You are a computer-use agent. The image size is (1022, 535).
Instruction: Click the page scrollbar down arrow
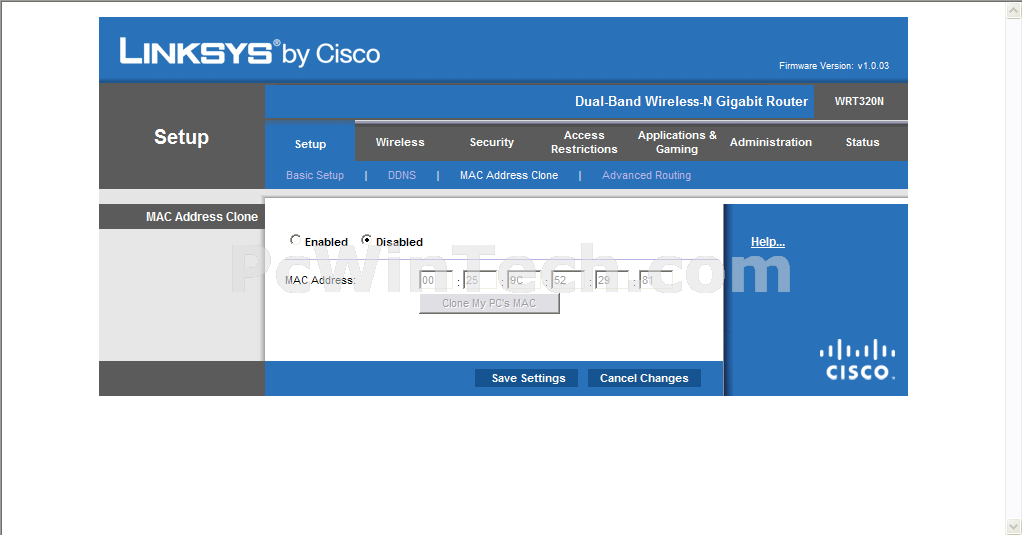1014,526
